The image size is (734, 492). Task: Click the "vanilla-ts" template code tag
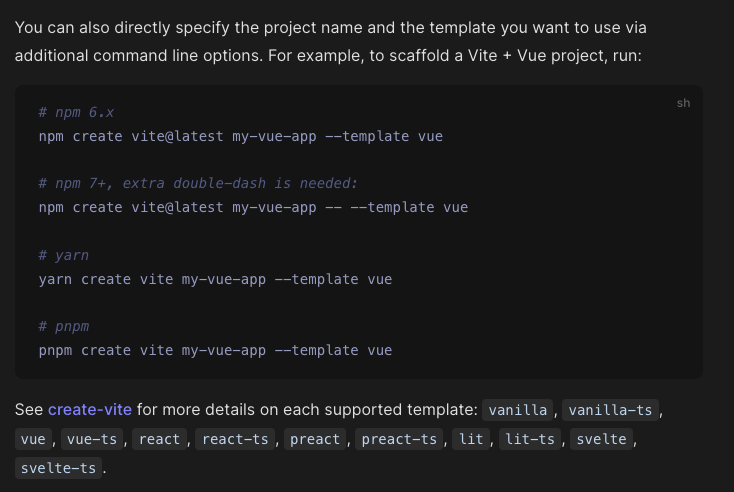click(610, 410)
